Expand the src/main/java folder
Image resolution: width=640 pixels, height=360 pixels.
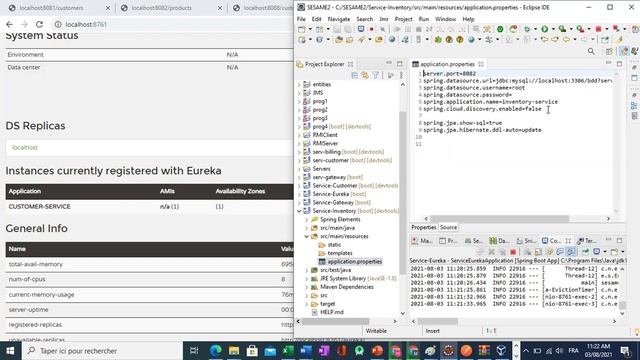click(307, 228)
